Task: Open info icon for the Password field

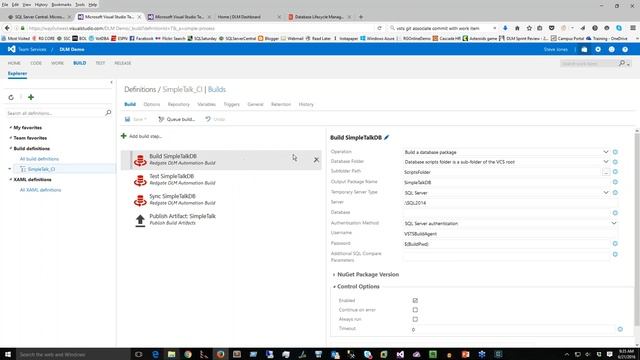Action: 615,244
